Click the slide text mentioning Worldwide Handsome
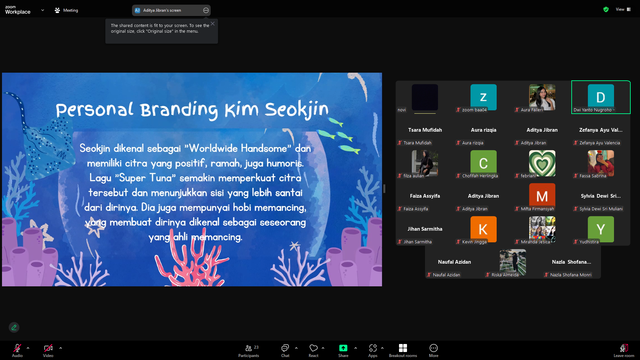Screen dimensions: 640x360 pos(195,148)
